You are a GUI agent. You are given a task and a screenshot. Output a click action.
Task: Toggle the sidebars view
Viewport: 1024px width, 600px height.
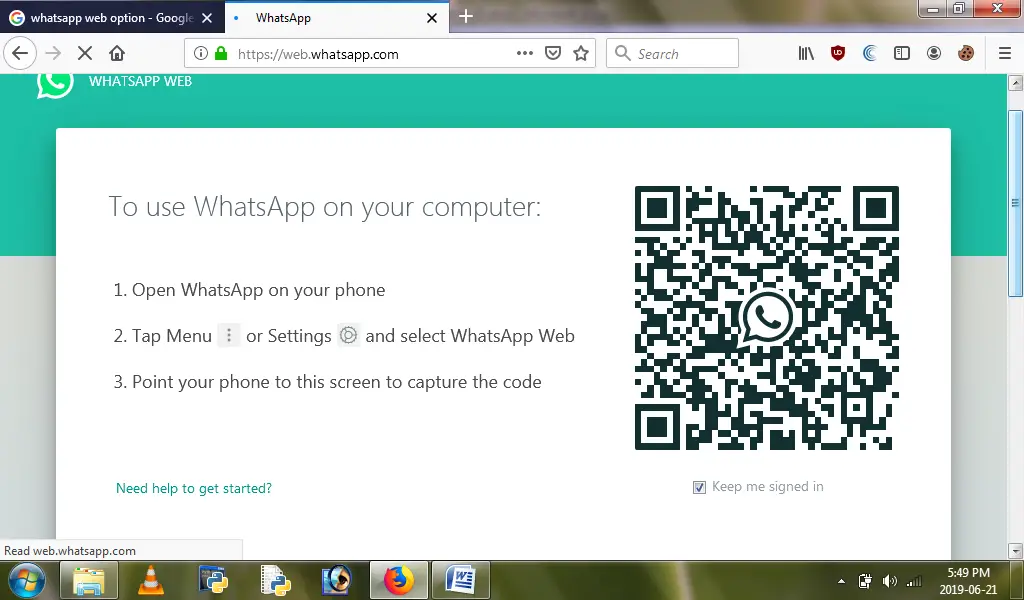pos(902,54)
